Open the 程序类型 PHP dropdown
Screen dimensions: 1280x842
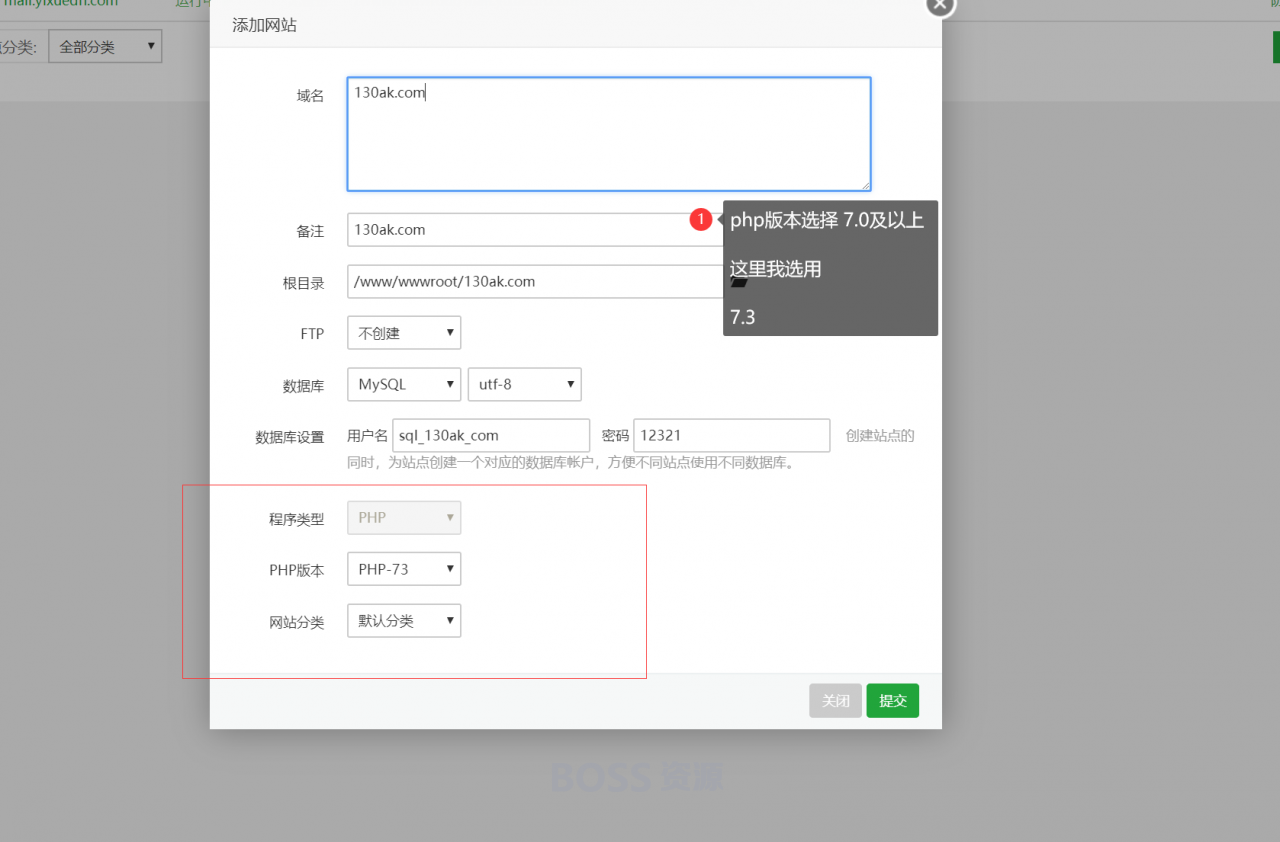pos(404,518)
